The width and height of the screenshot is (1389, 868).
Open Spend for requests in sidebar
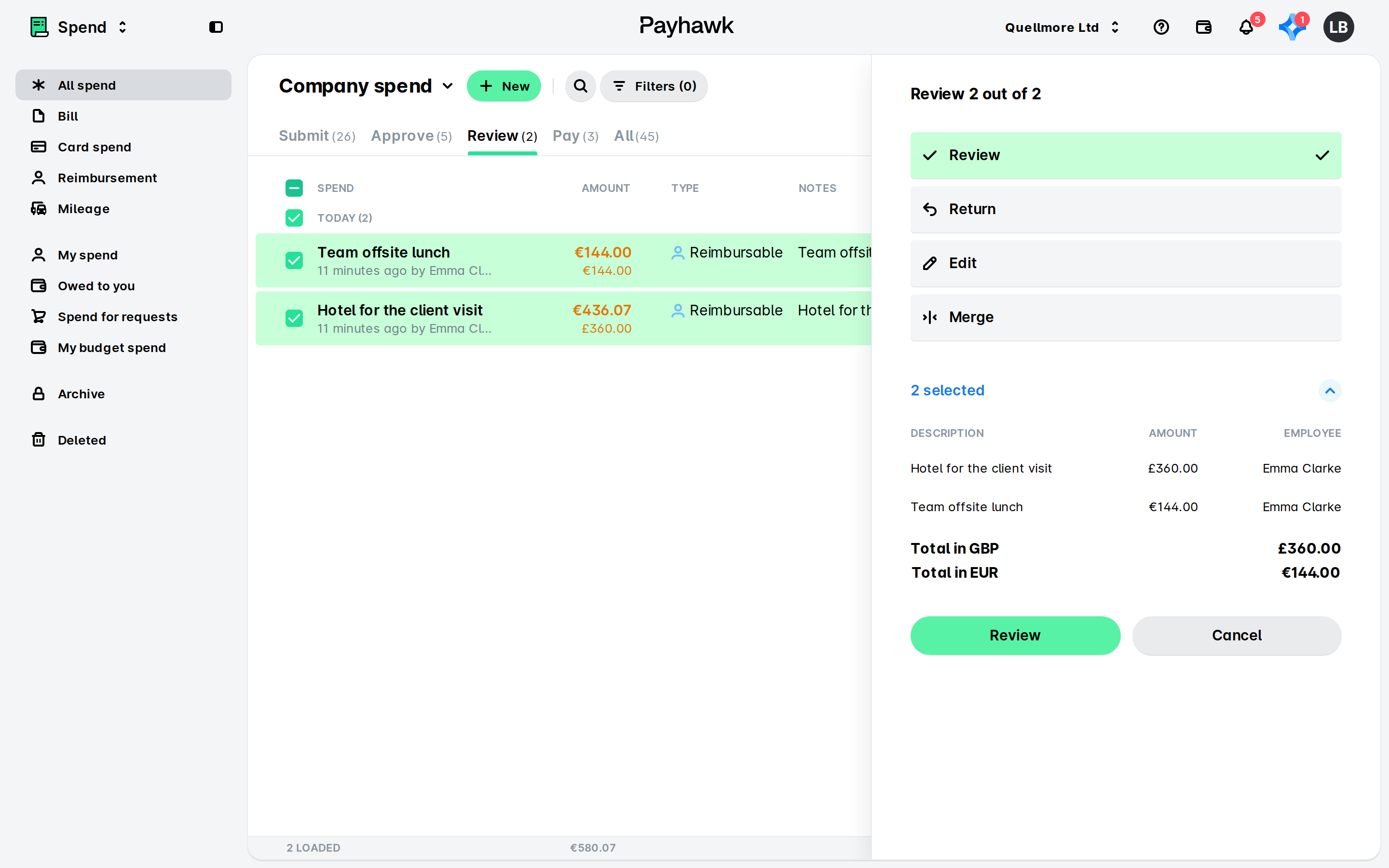[x=123, y=317]
